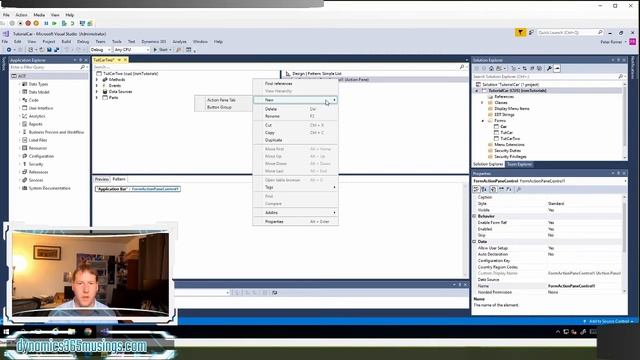The height and width of the screenshot is (360, 640).
Task: Click the Preview Selected Items toggle in Solution Explorer
Action: (x=557, y=68)
